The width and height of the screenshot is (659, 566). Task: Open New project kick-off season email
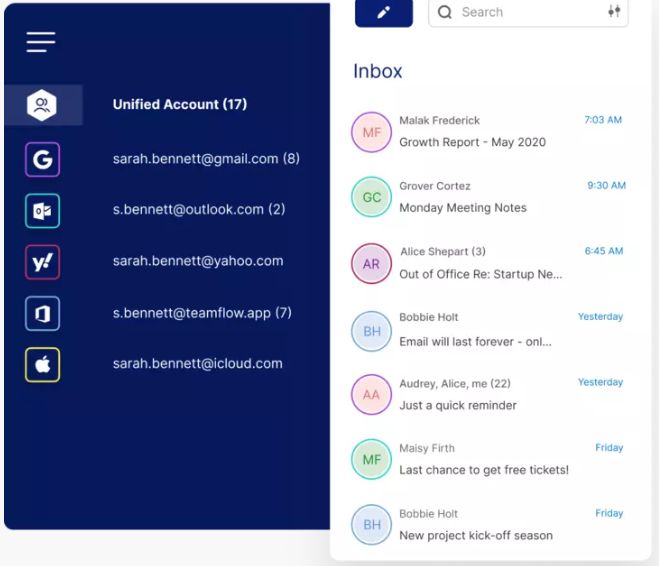(x=475, y=535)
